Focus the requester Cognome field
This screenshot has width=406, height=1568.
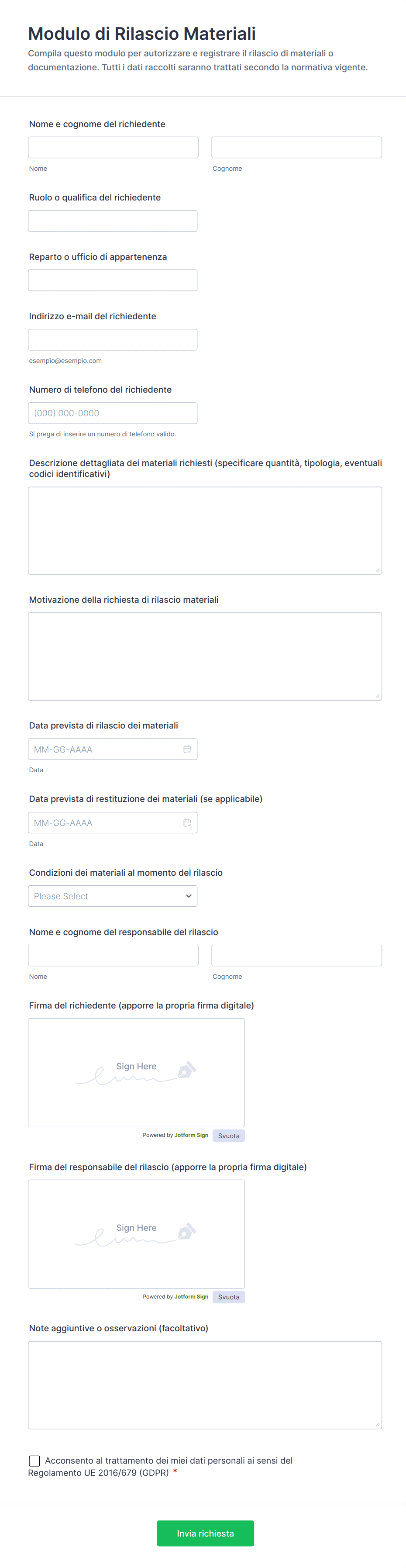[296, 147]
